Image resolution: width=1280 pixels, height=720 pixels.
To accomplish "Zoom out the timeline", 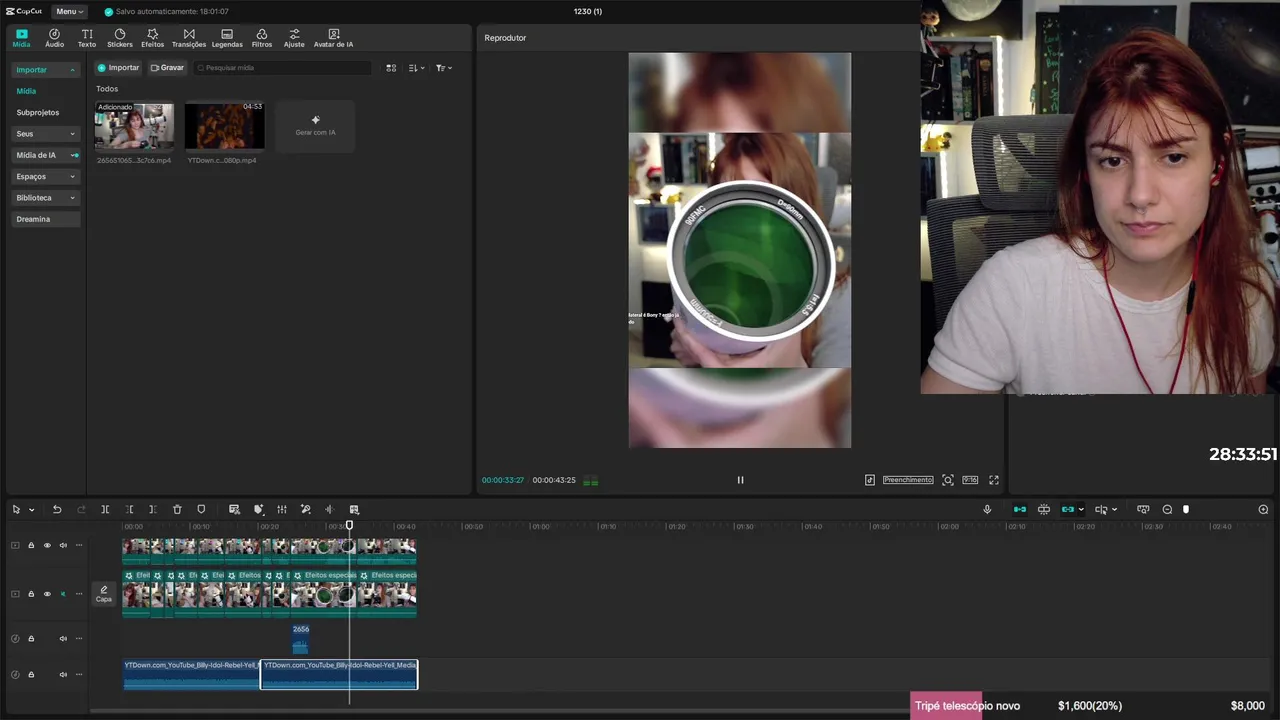I will click(1167, 510).
